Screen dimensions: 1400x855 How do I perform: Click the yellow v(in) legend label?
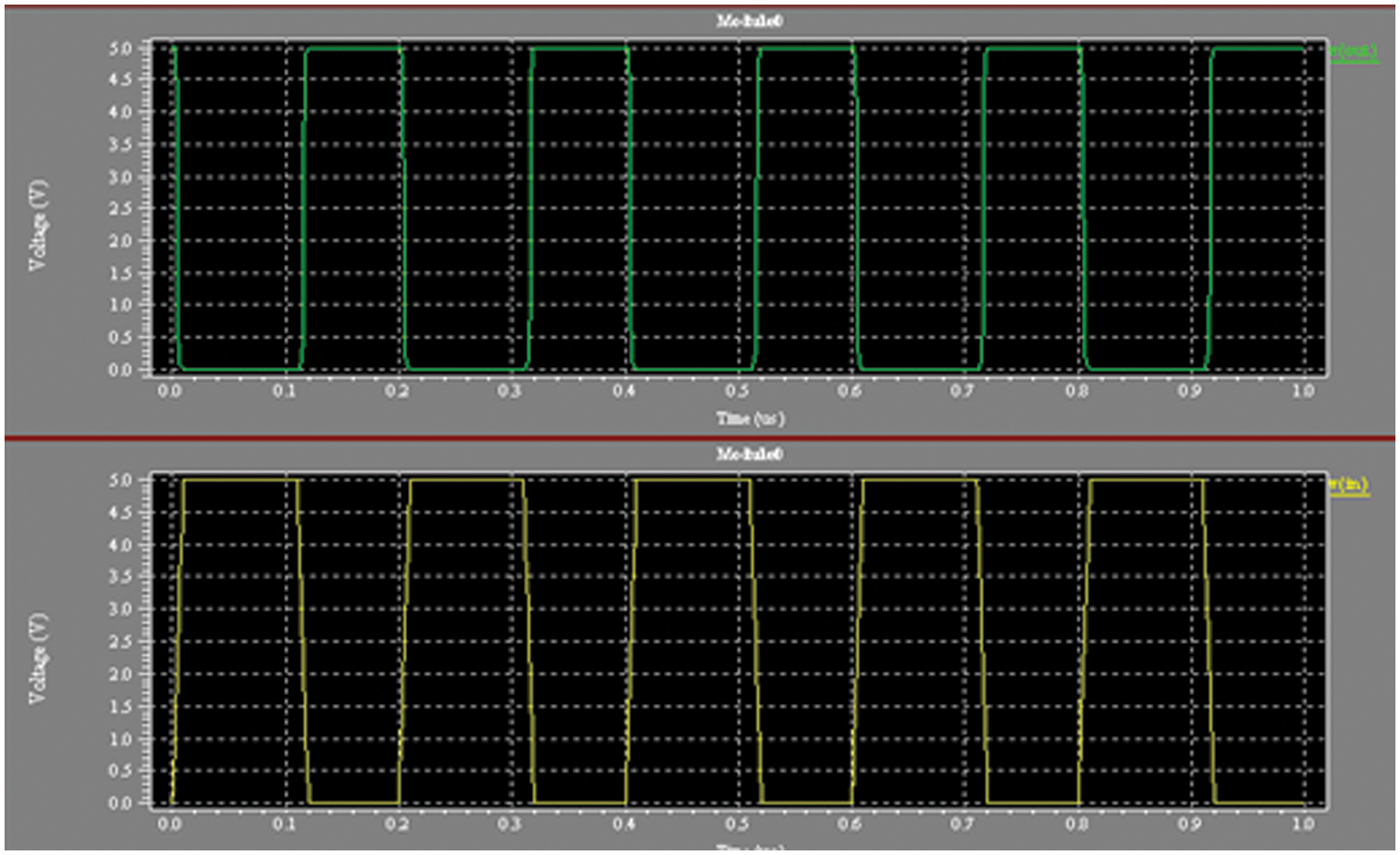(1350, 485)
